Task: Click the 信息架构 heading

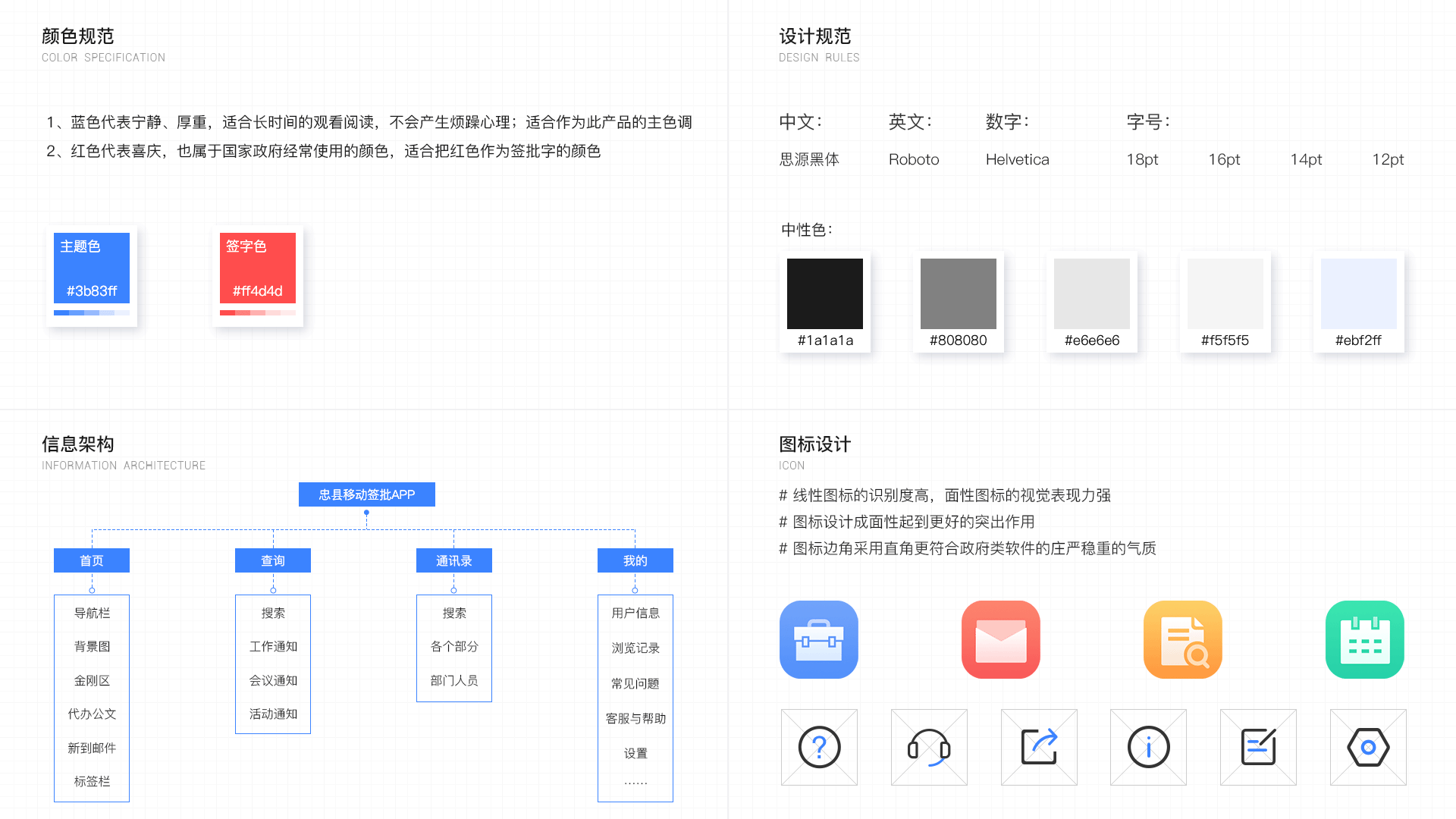Action: (77, 444)
